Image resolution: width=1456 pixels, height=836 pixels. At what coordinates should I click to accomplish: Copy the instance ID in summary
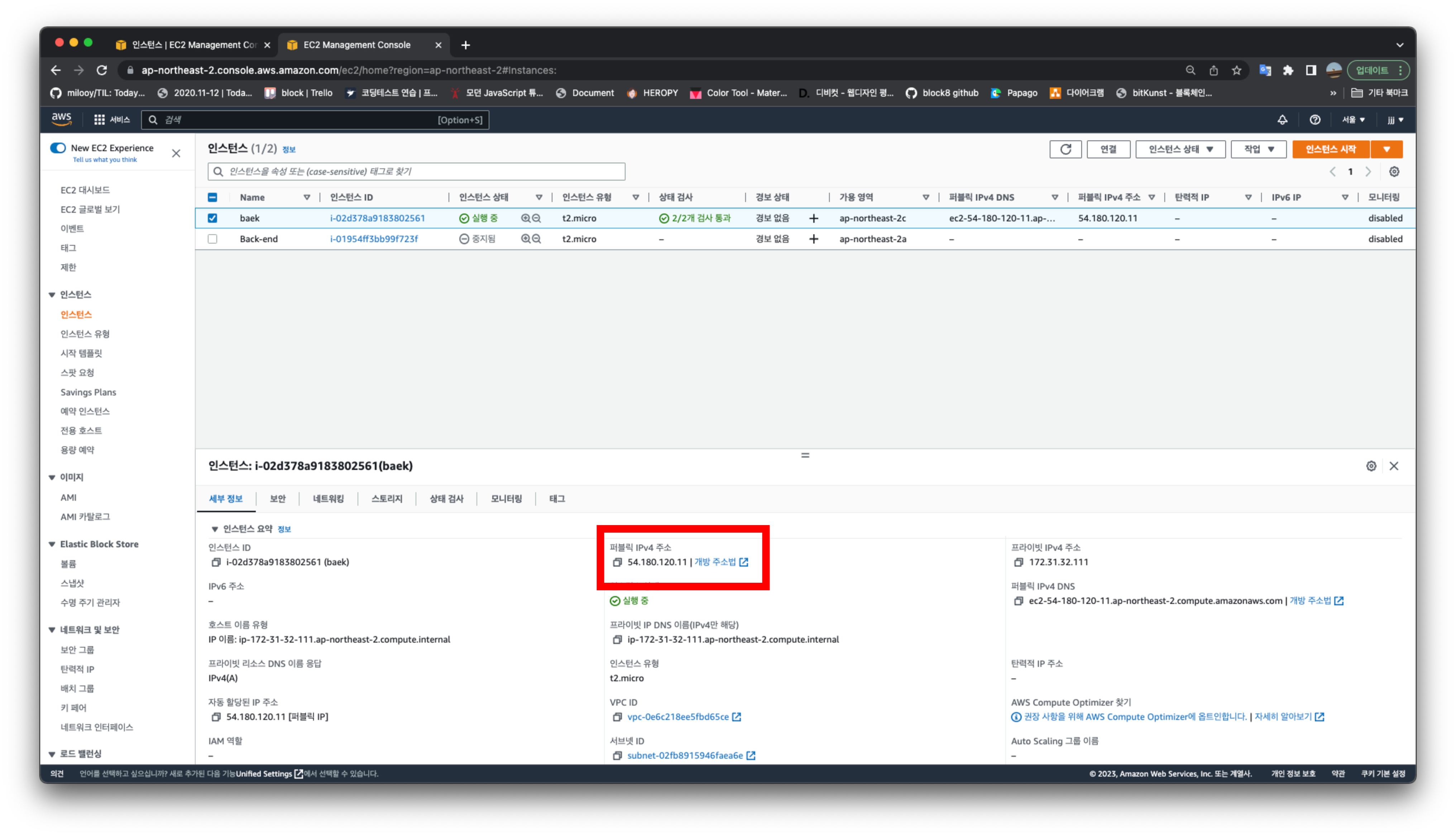[216, 562]
